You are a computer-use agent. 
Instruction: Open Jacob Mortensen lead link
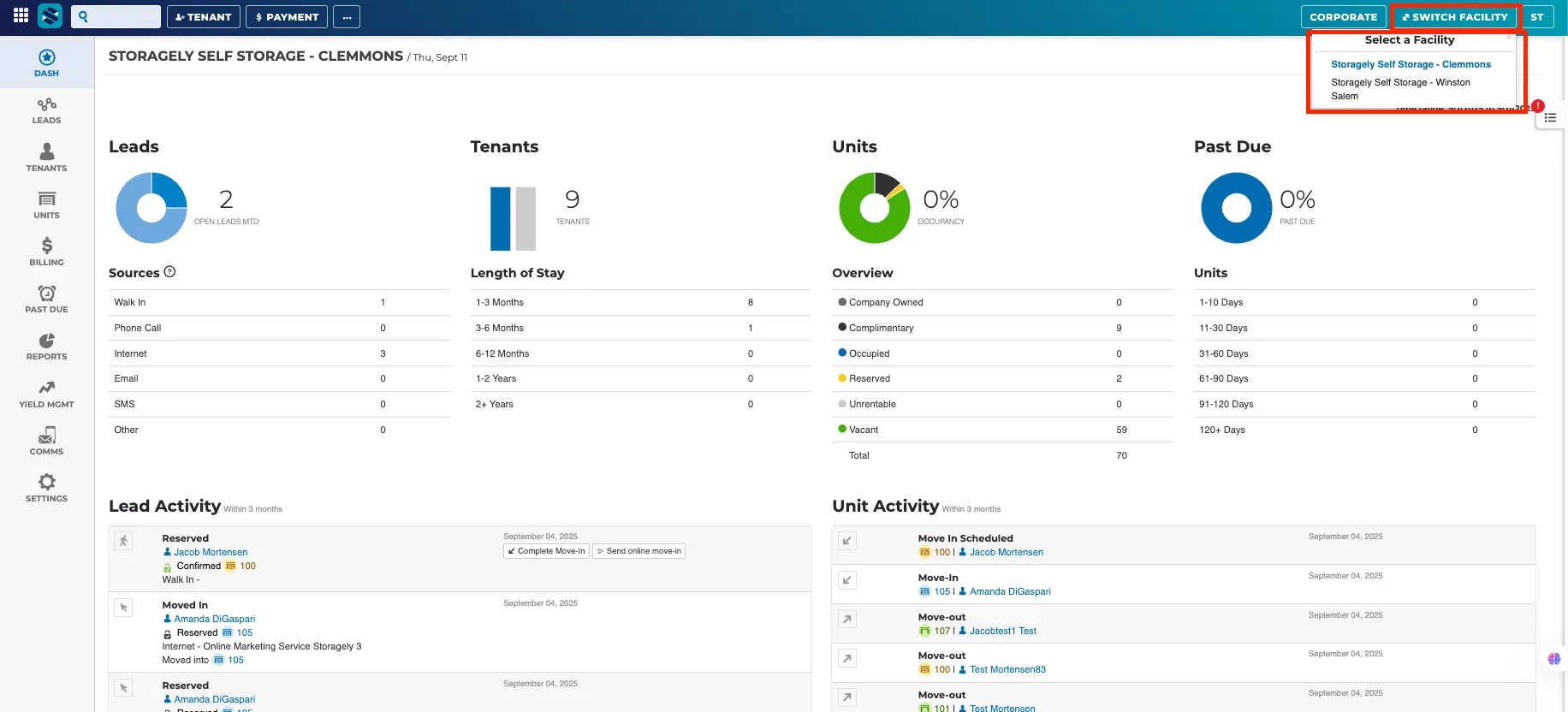[211, 552]
